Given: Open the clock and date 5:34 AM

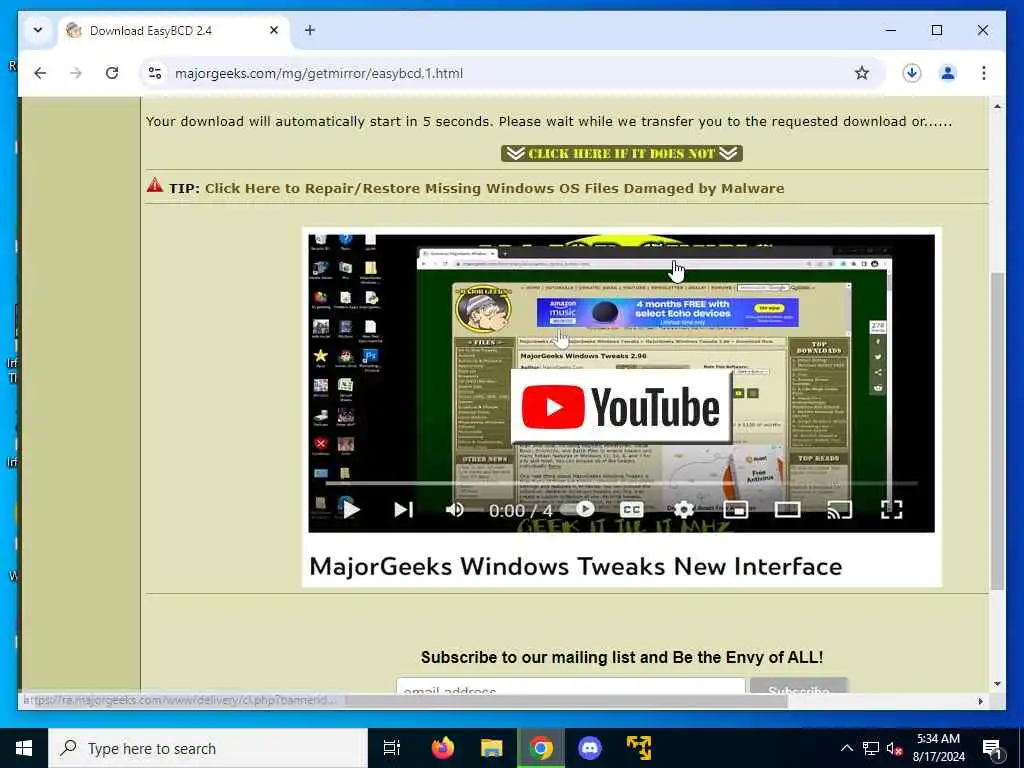Looking at the screenshot, I should click(x=938, y=748).
